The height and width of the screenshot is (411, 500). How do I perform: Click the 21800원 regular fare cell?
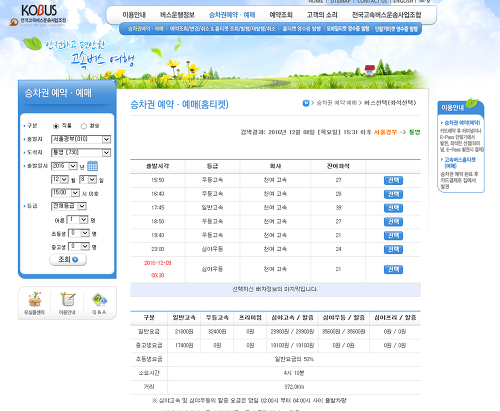pos(184,332)
